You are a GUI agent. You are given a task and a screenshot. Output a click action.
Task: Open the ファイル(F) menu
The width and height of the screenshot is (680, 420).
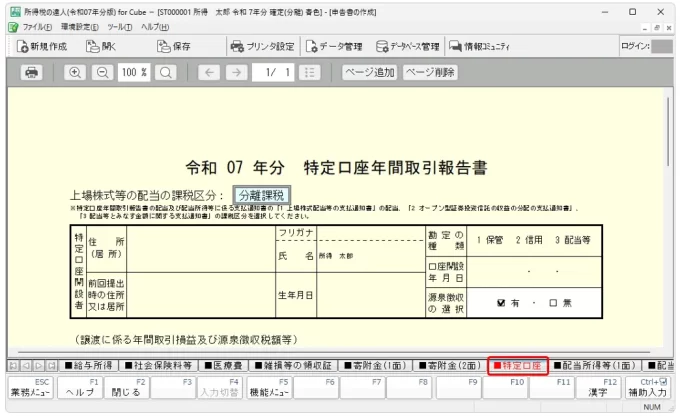coord(38,27)
